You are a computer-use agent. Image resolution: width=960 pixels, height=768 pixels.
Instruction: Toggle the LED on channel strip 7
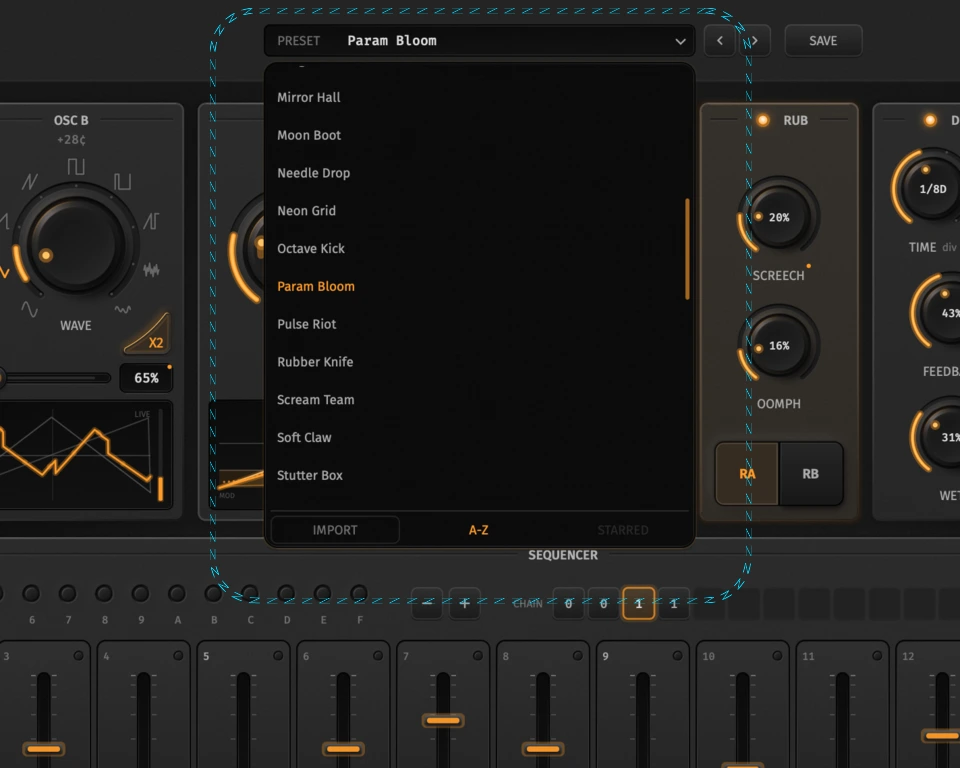[x=478, y=655]
